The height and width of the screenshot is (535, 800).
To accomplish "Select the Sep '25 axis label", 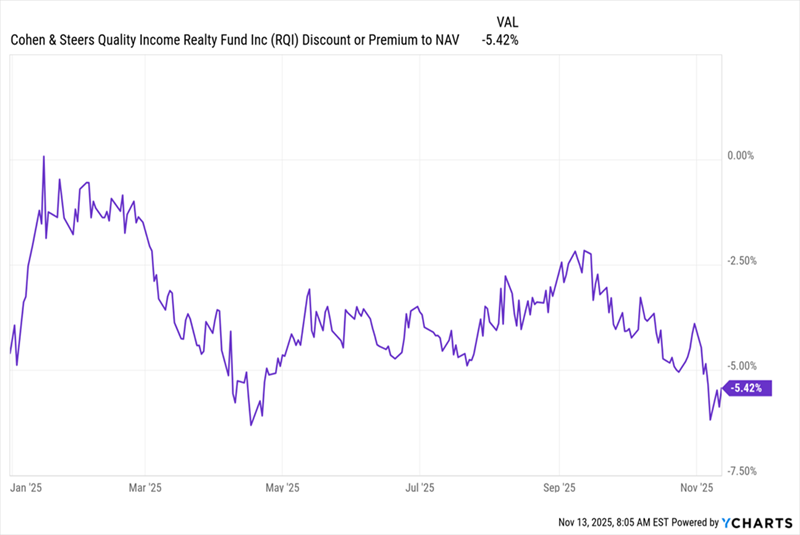I will pos(558,489).
